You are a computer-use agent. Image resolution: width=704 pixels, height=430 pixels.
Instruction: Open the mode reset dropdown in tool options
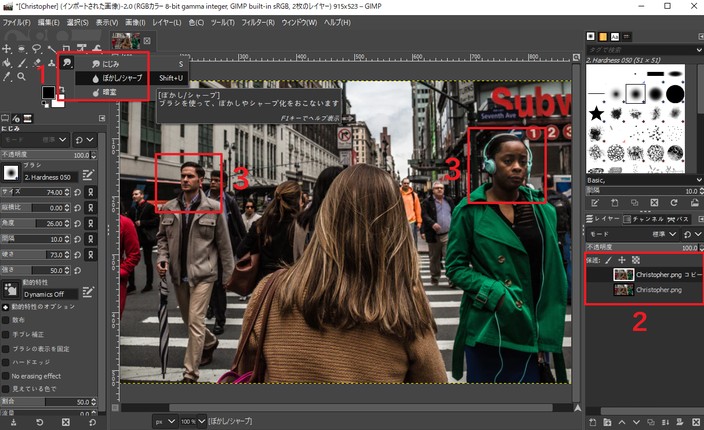tap(84, 140)
